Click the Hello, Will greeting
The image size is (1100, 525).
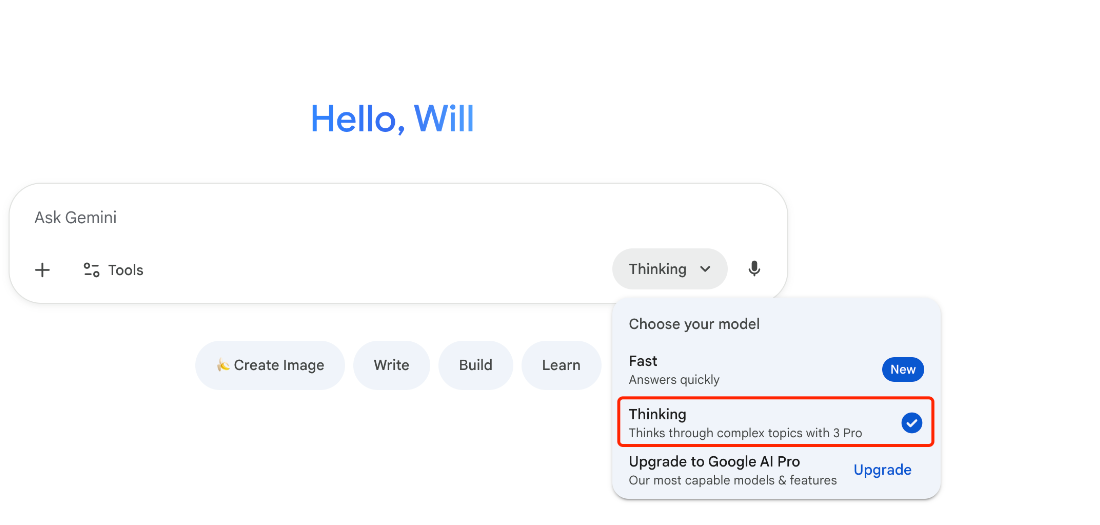coord(392,119)
